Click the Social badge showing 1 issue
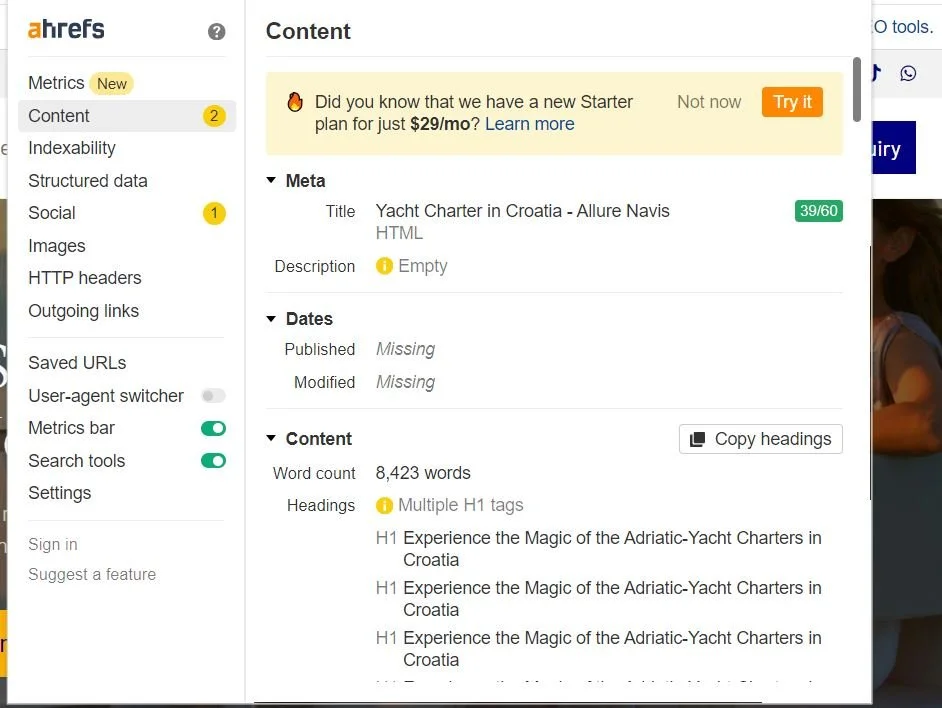The image size is (942, 708). coord(214,213)
